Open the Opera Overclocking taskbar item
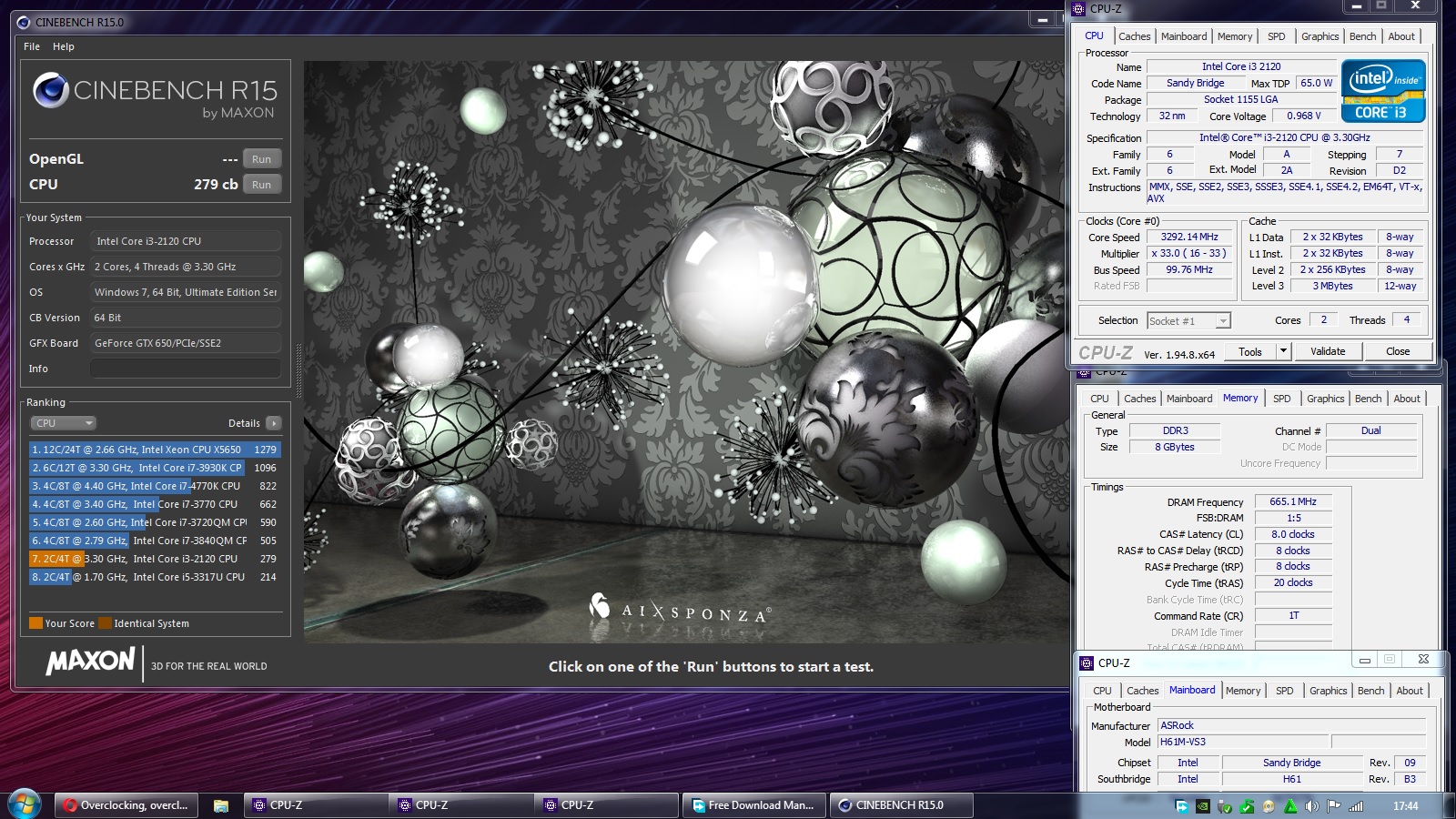Image resolution: width=1456 pixels, height=819 pixels. 126,805
